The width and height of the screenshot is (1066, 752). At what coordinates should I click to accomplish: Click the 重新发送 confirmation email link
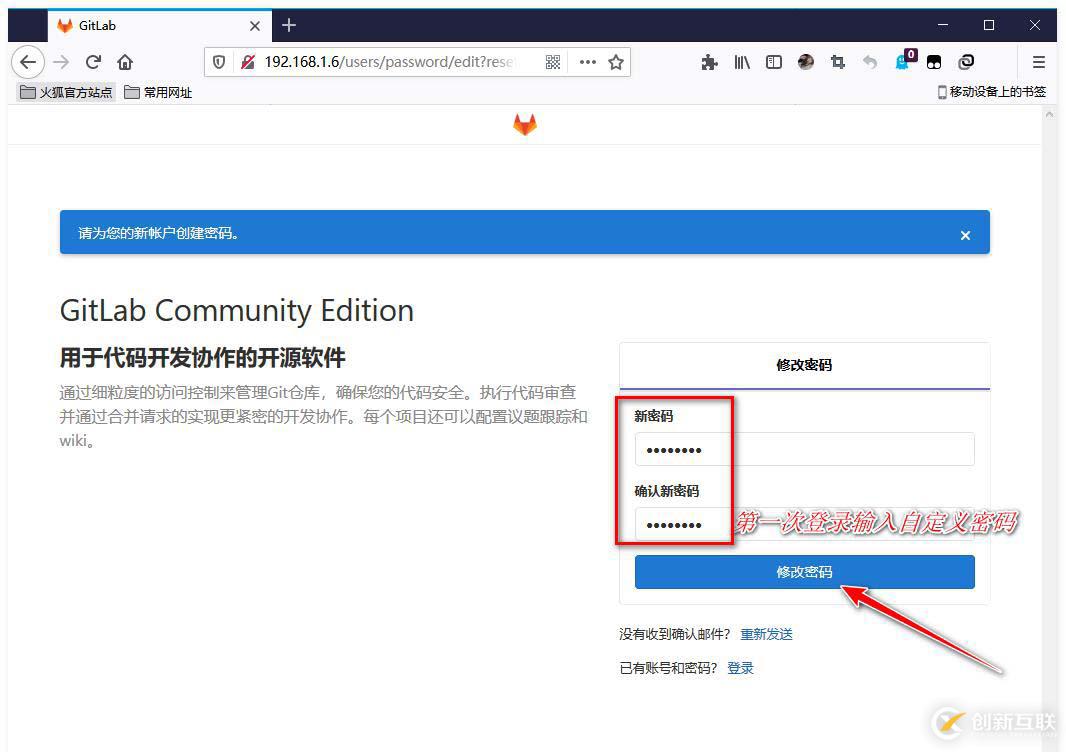tap(766, 633)
